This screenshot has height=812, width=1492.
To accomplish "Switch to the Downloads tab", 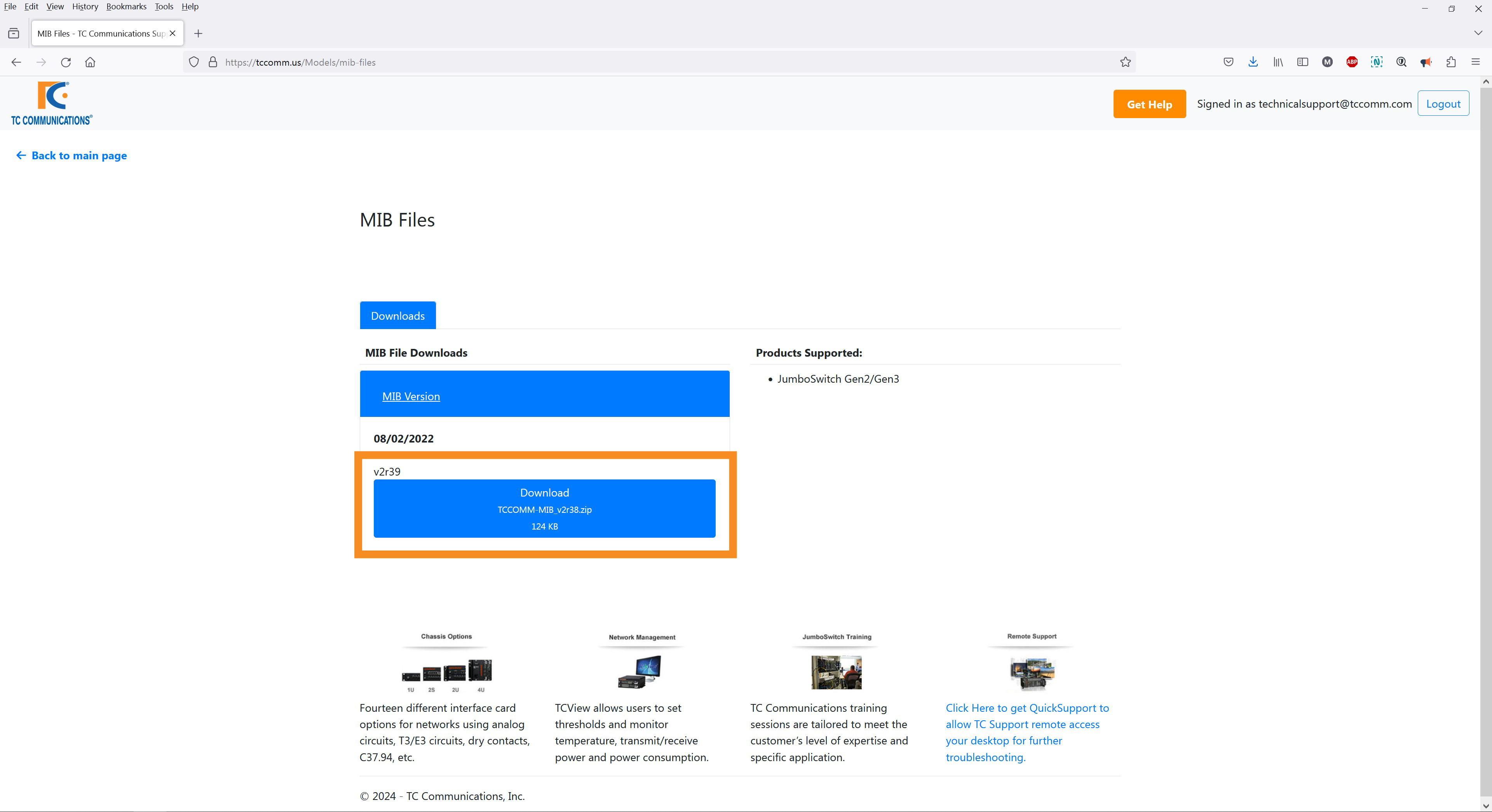I will tap(397, 315).
